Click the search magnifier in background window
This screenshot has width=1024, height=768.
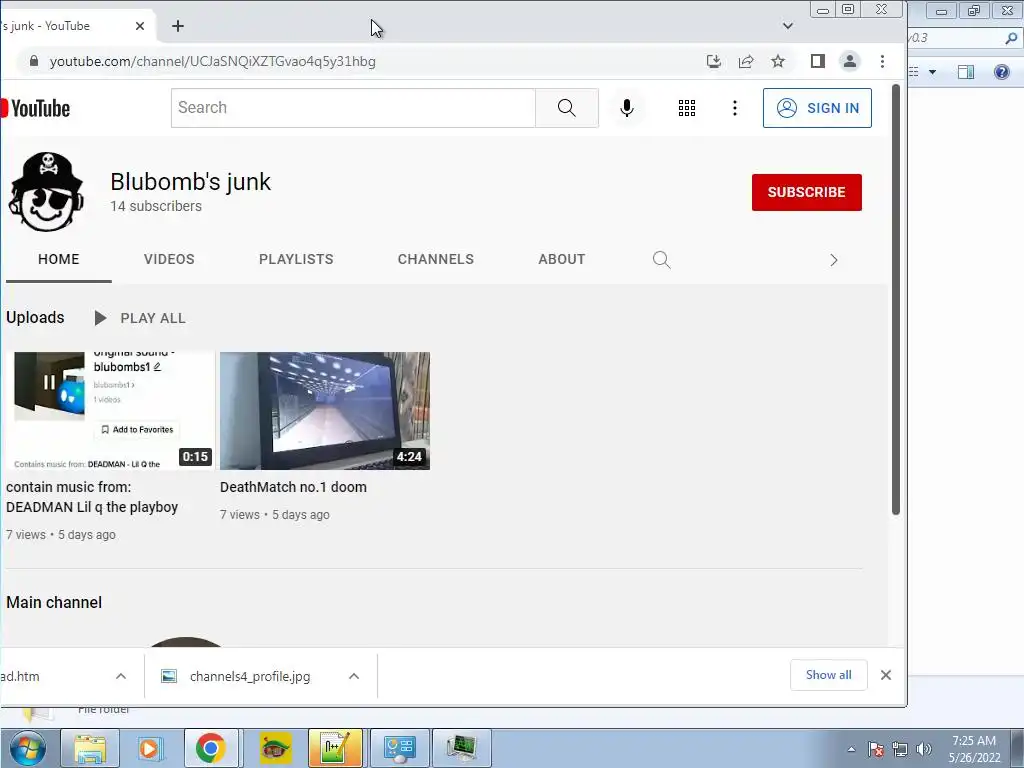[x=1012, y=38]
